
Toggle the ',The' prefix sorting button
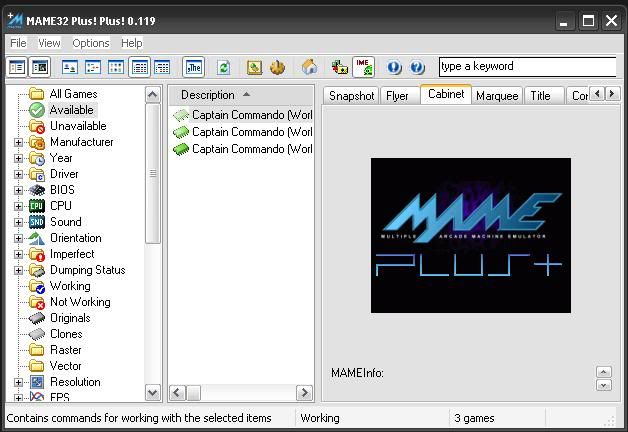pyautogui.click(x=194, y=67)
